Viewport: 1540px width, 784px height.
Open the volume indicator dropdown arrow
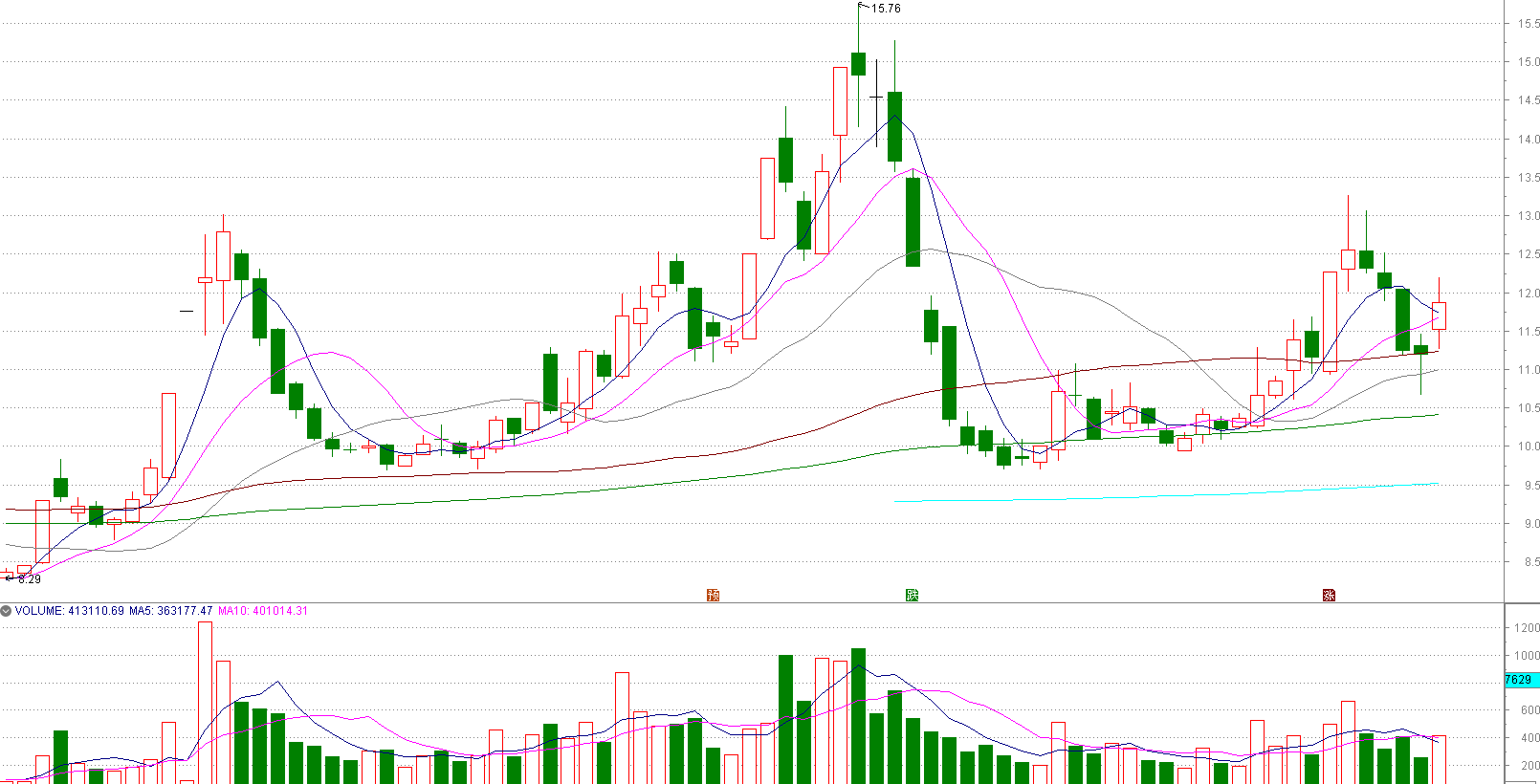tap(6, 611)
